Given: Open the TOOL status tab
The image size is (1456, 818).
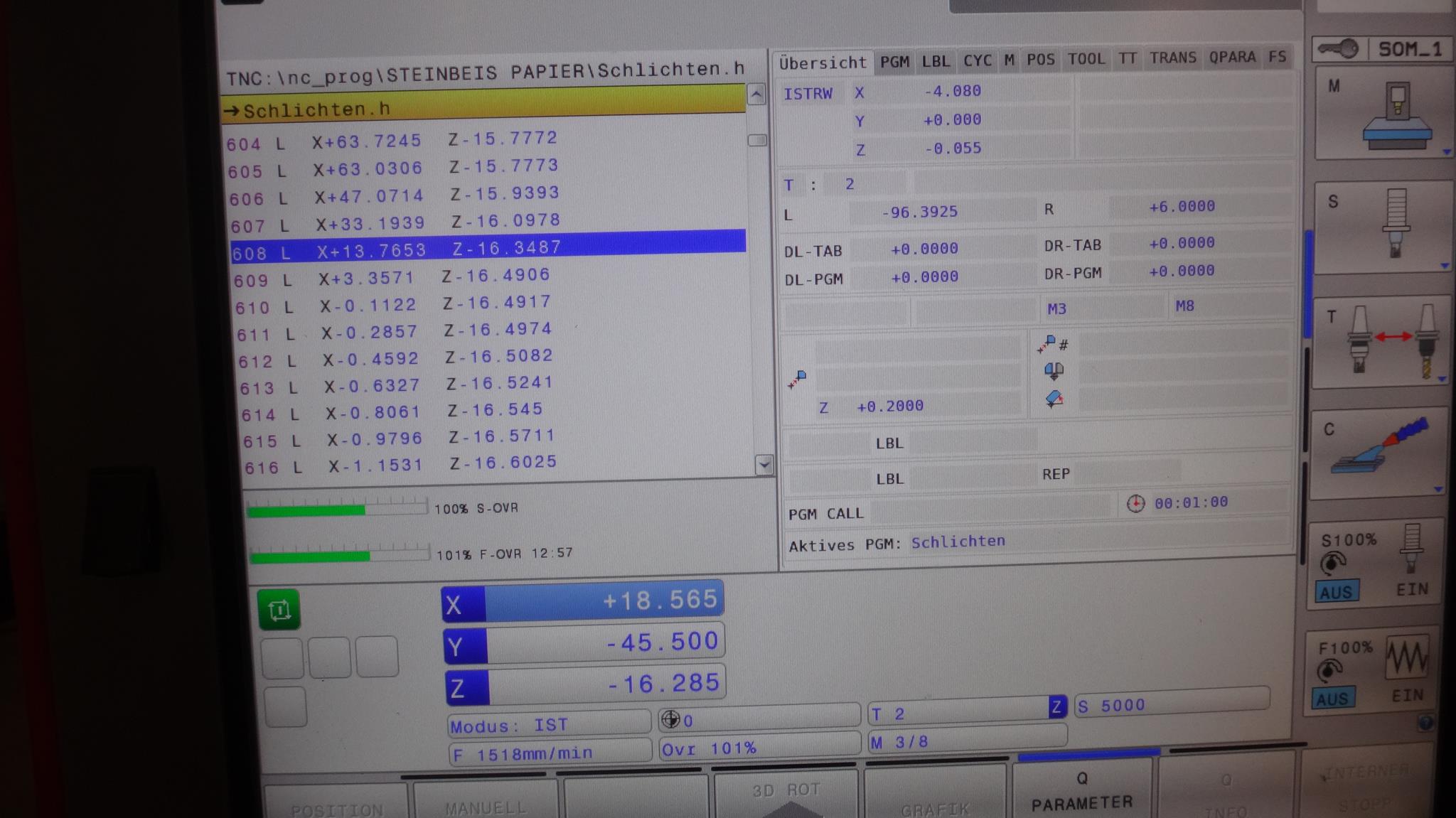Looking at the screenshot, I should (x=1086, y=59).
